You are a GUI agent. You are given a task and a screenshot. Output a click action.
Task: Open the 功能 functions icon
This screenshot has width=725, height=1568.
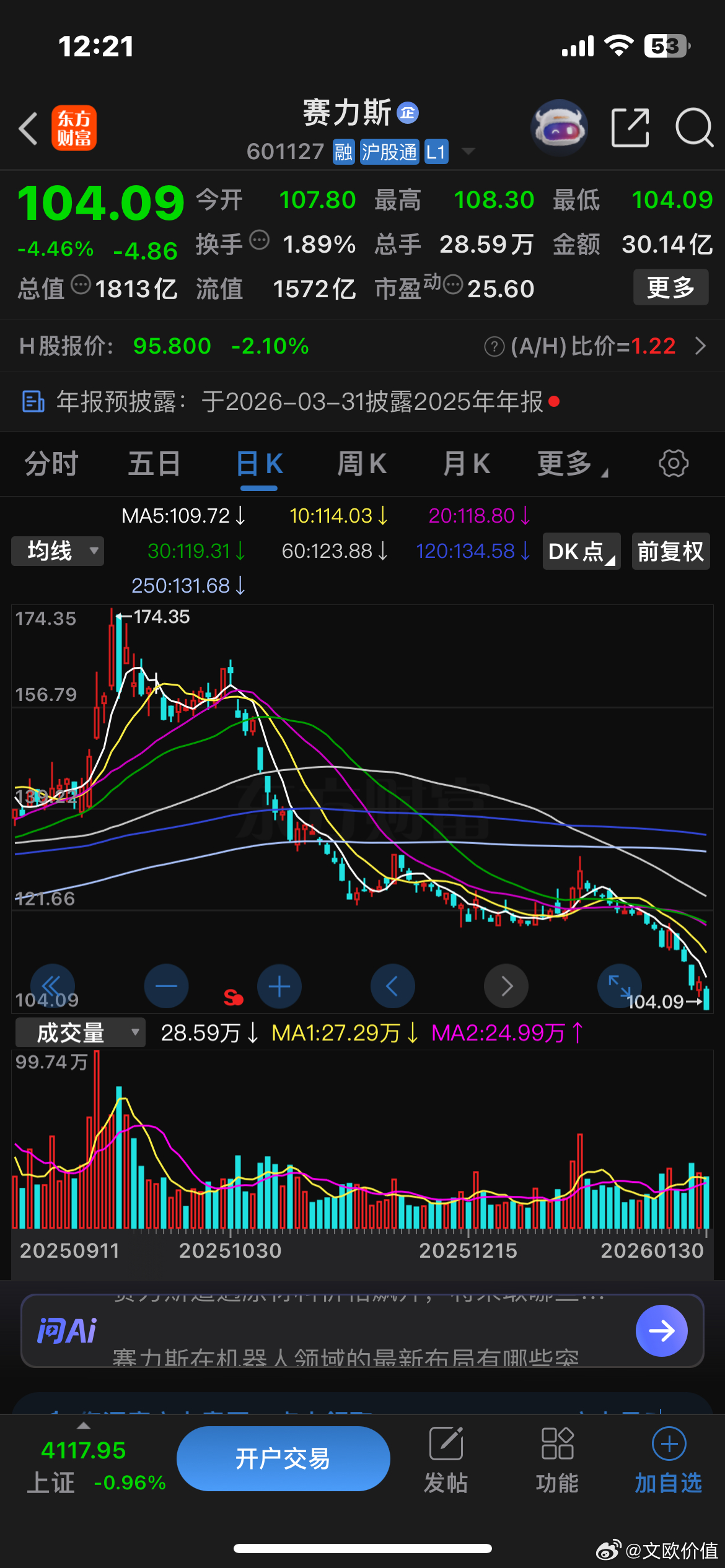[x=557, y=1444]
